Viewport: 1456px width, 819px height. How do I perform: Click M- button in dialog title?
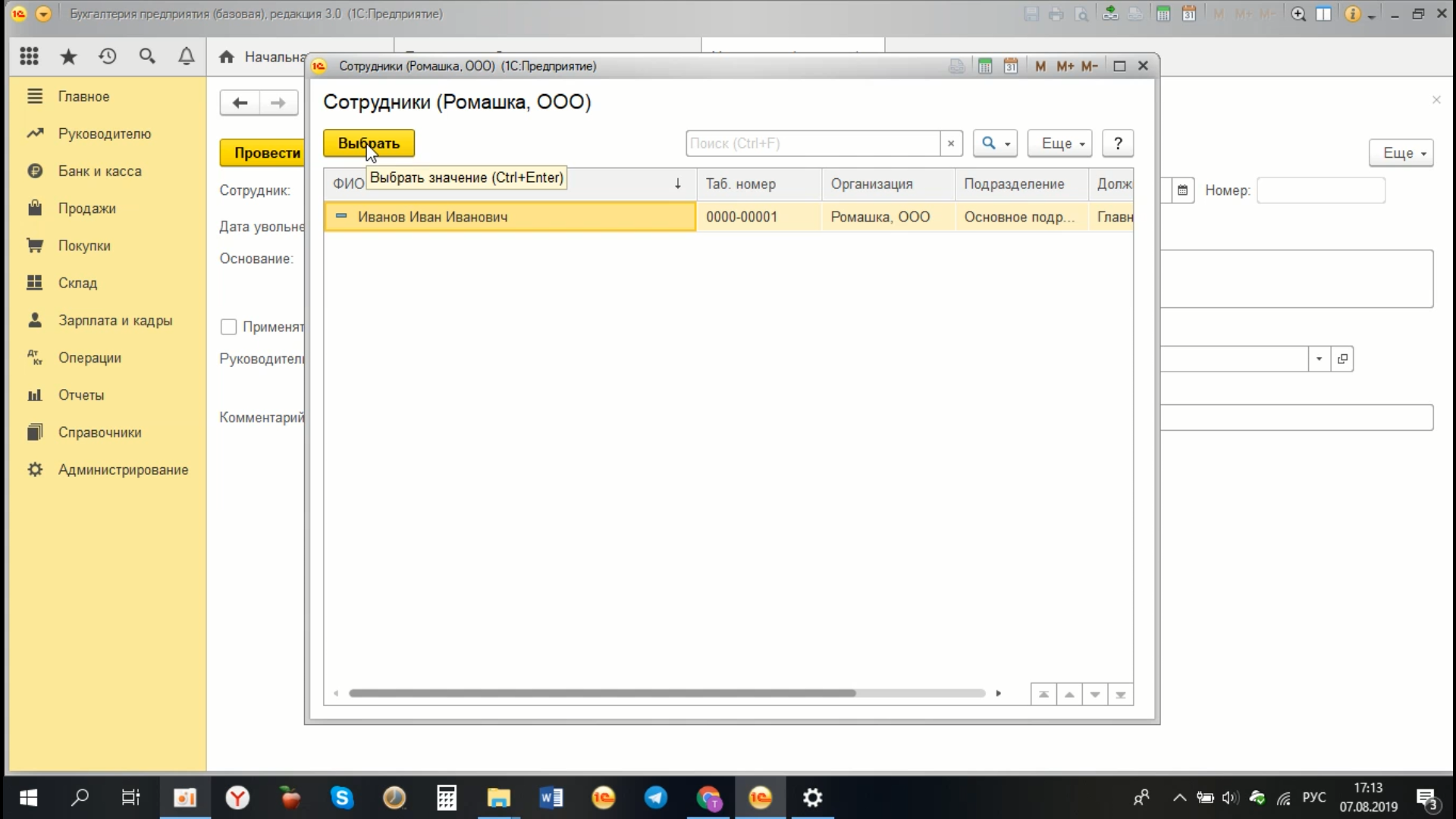(x=1090, y=66)
